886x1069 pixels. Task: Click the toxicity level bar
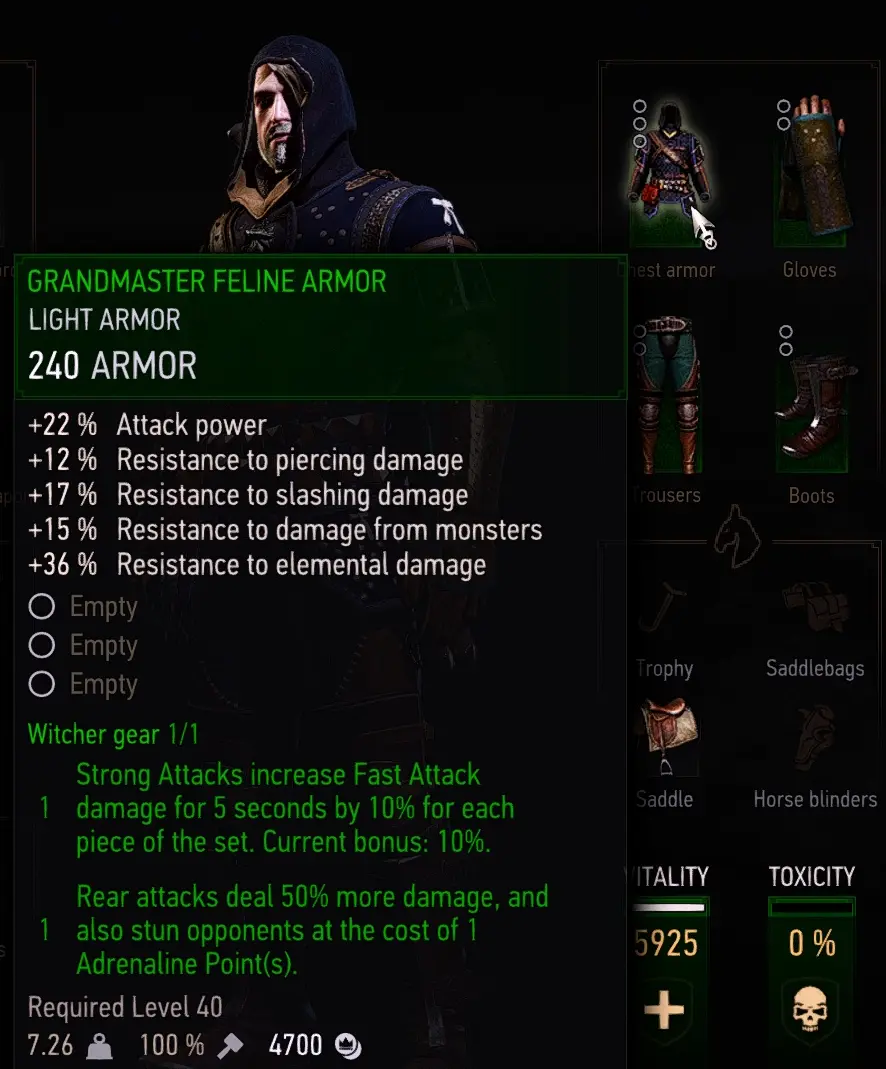(x=811, y=907)
